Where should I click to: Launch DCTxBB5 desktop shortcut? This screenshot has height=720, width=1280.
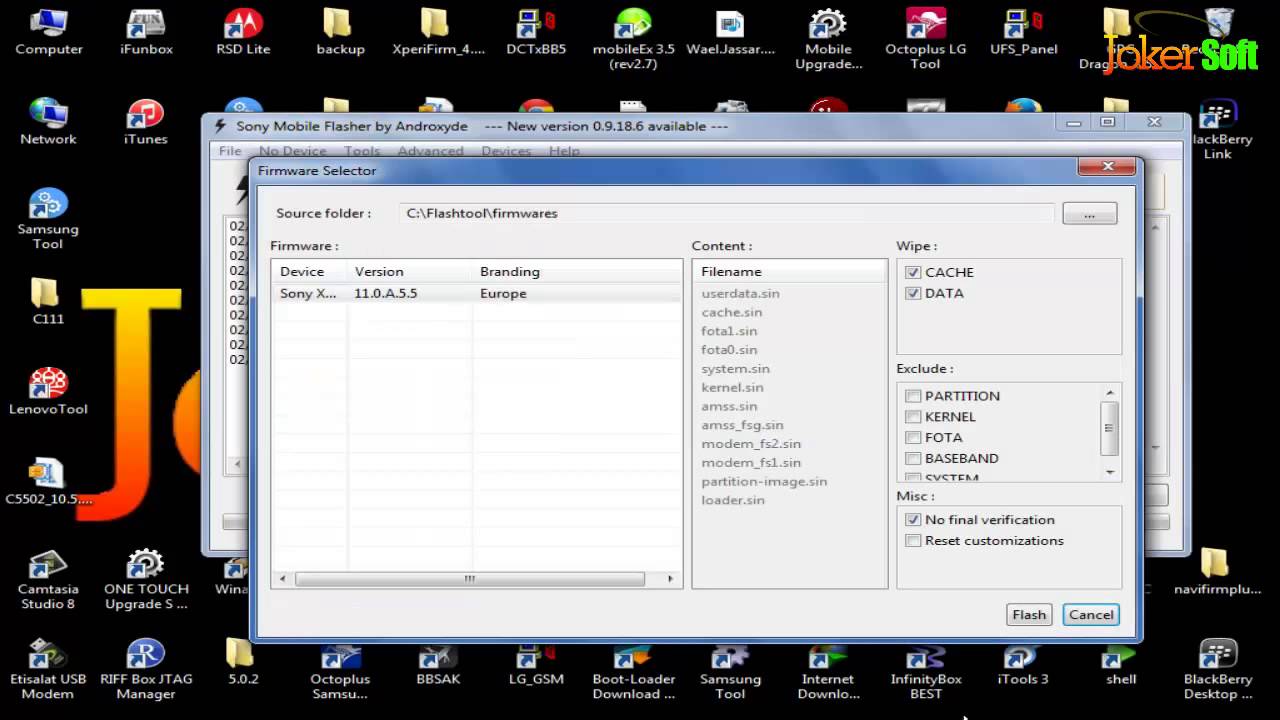[536, 32]
